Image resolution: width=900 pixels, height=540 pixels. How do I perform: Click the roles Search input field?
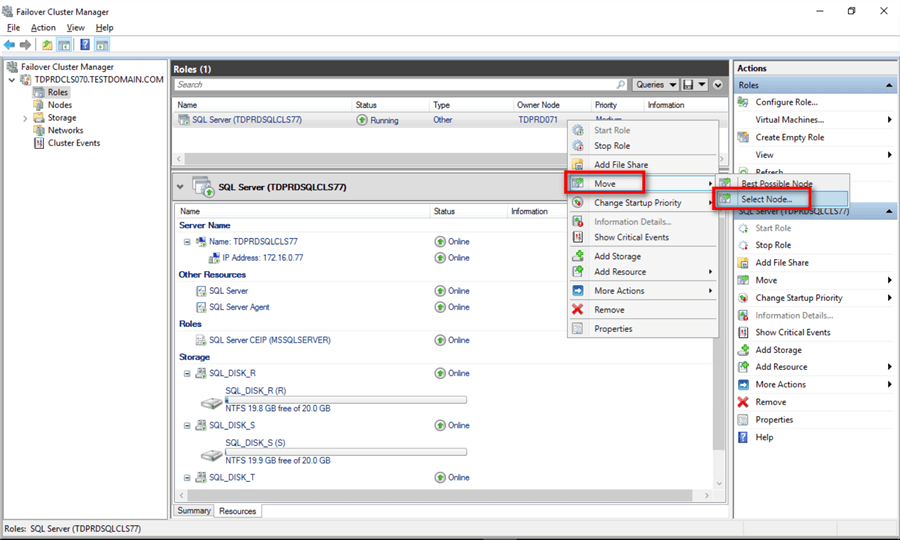[400, 85]
